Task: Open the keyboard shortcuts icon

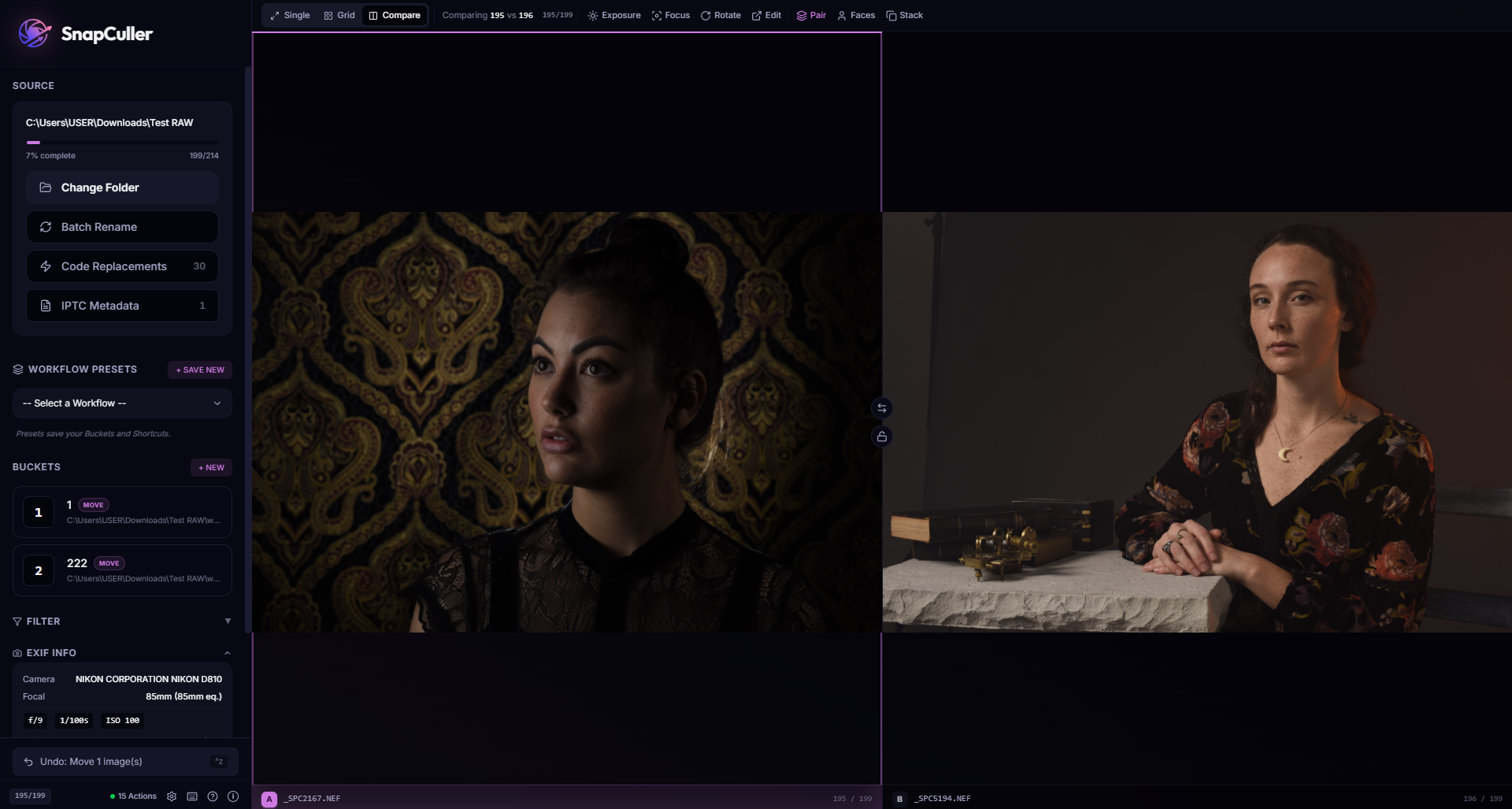Action: 192,796
